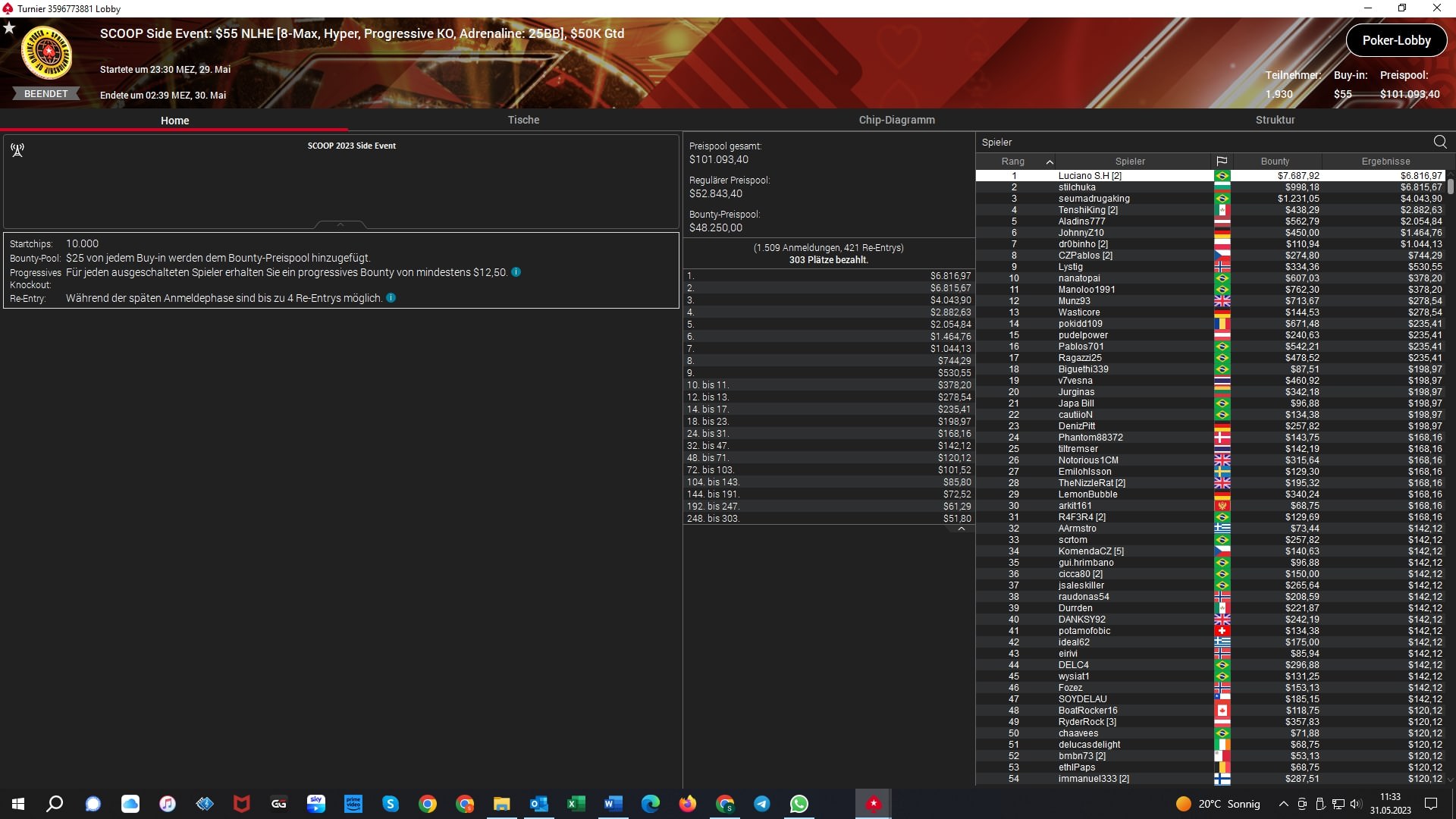1456x819 pixels.
Task: Select player Munz93
Action: click(x=1210, y=301)
